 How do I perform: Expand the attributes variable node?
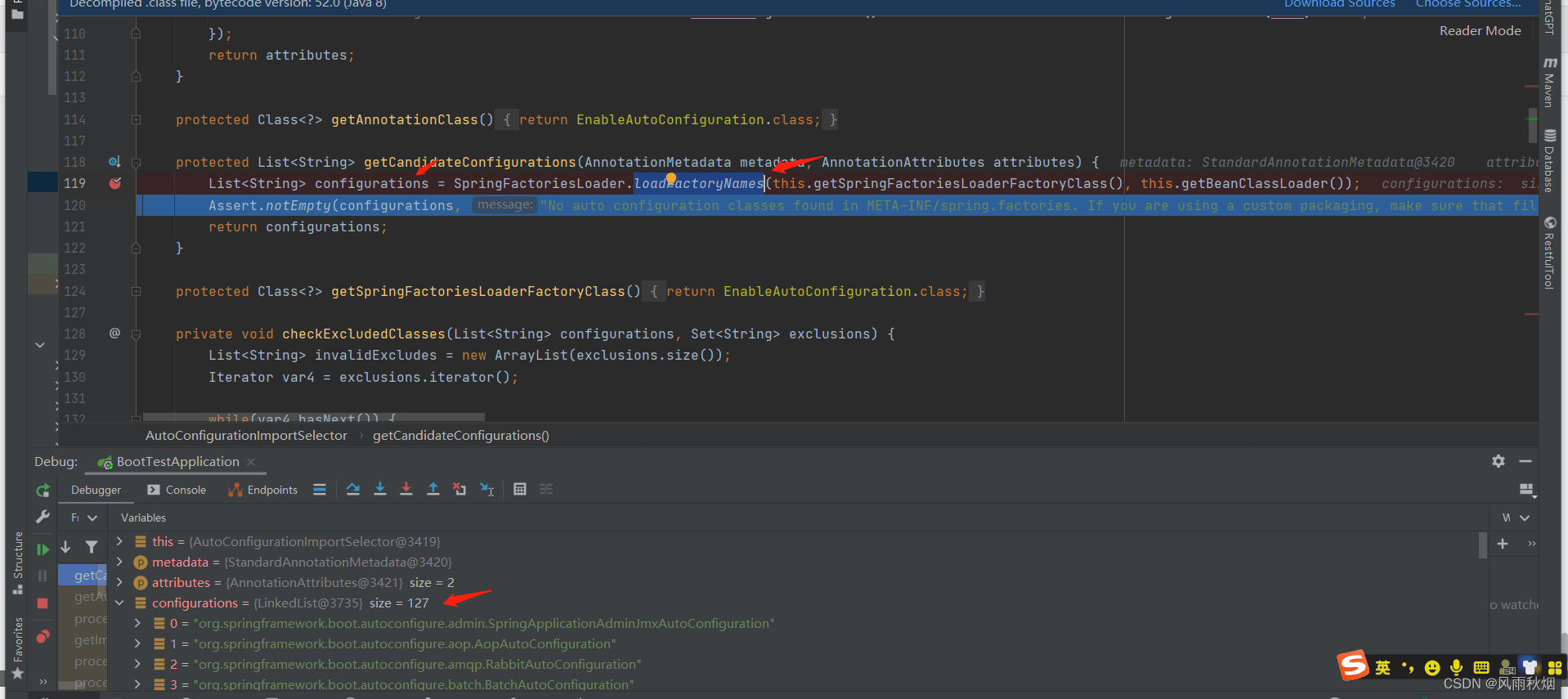tap(119, 582)
